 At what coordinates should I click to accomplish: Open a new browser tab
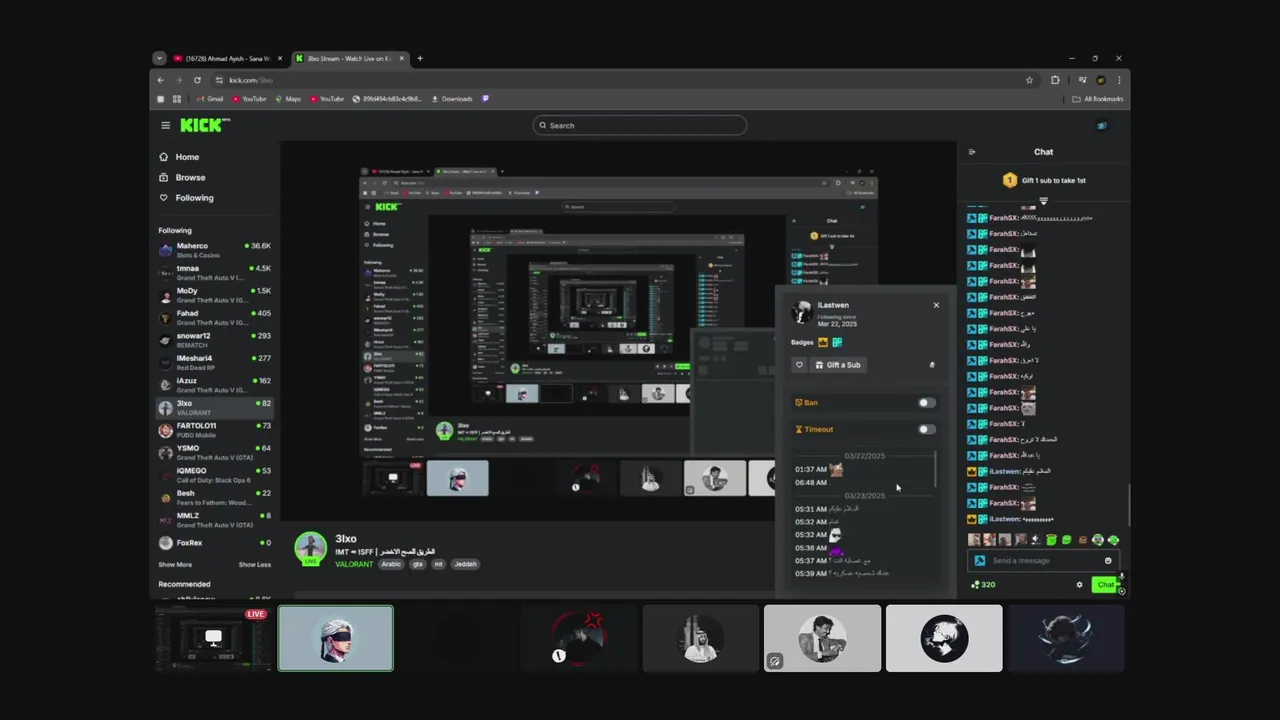coord(420,58)
